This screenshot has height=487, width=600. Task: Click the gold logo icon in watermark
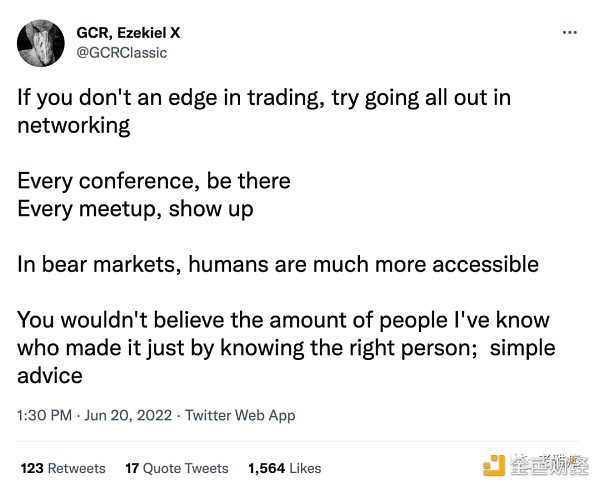coord(494,465)
